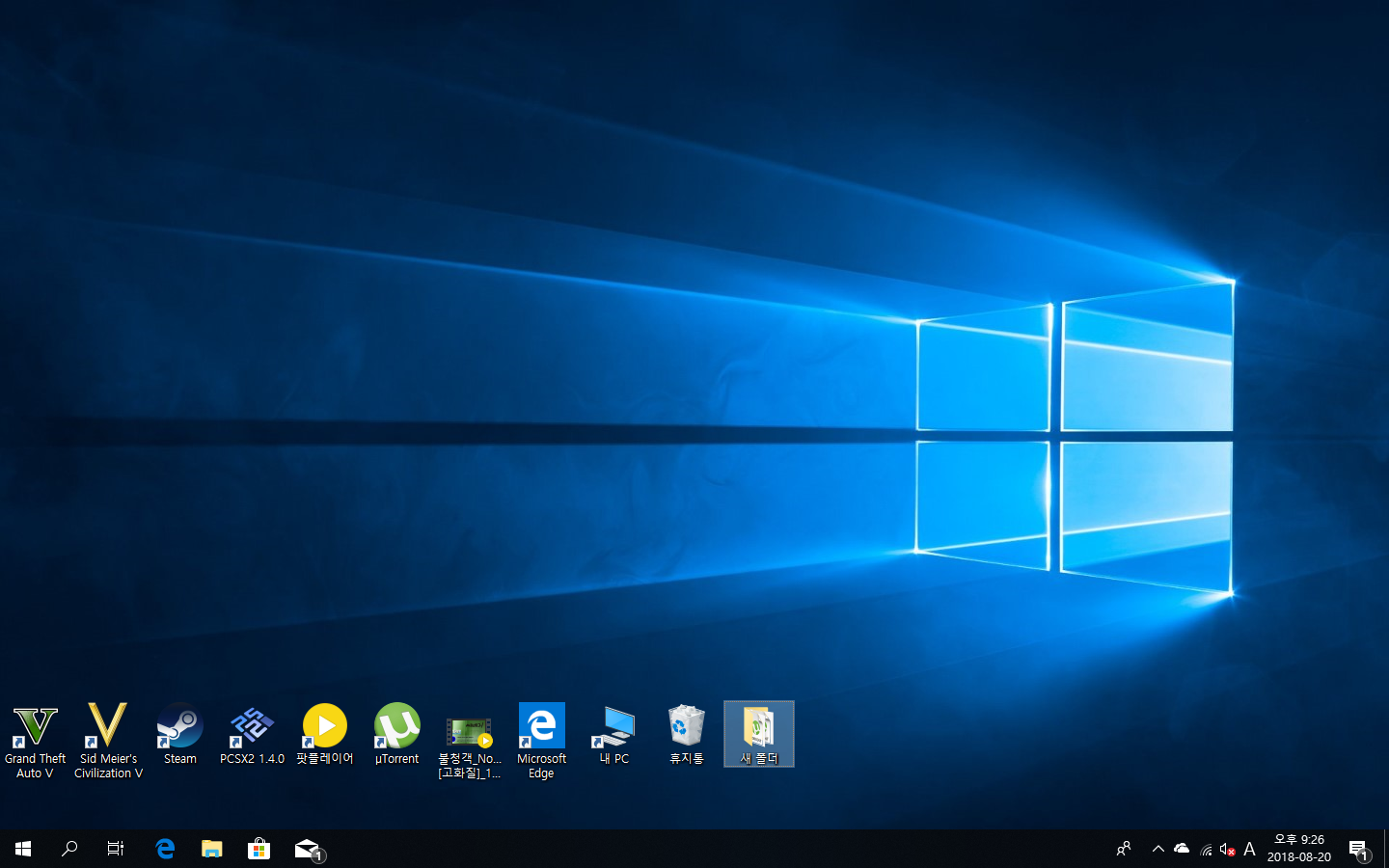Open Microsoft Store from the taskbar

tap(259, 849)
